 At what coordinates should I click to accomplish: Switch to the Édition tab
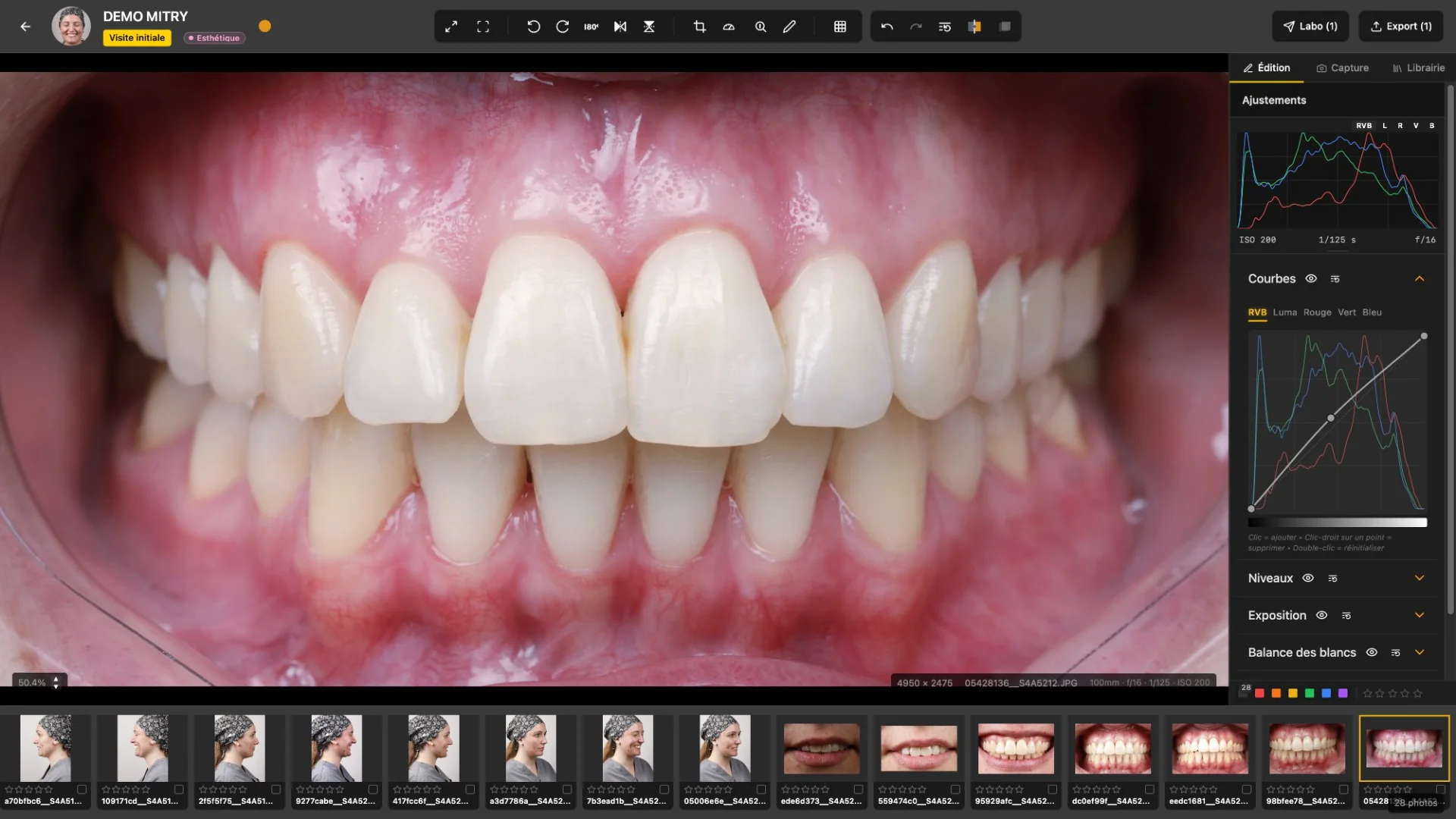coord(1266,67)
